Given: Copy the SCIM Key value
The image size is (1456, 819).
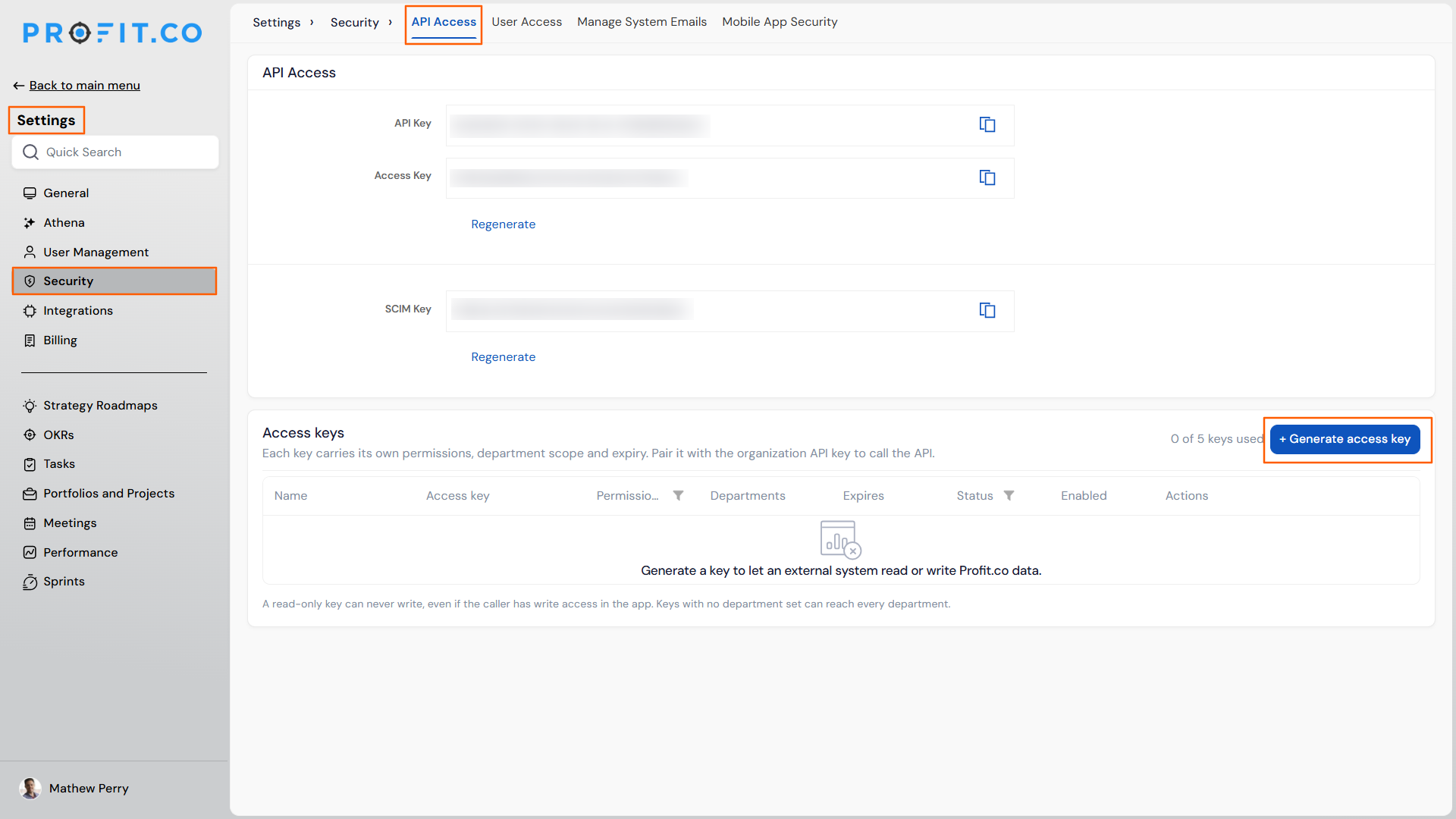Looking at the screenshot, I should click(987, 310).
